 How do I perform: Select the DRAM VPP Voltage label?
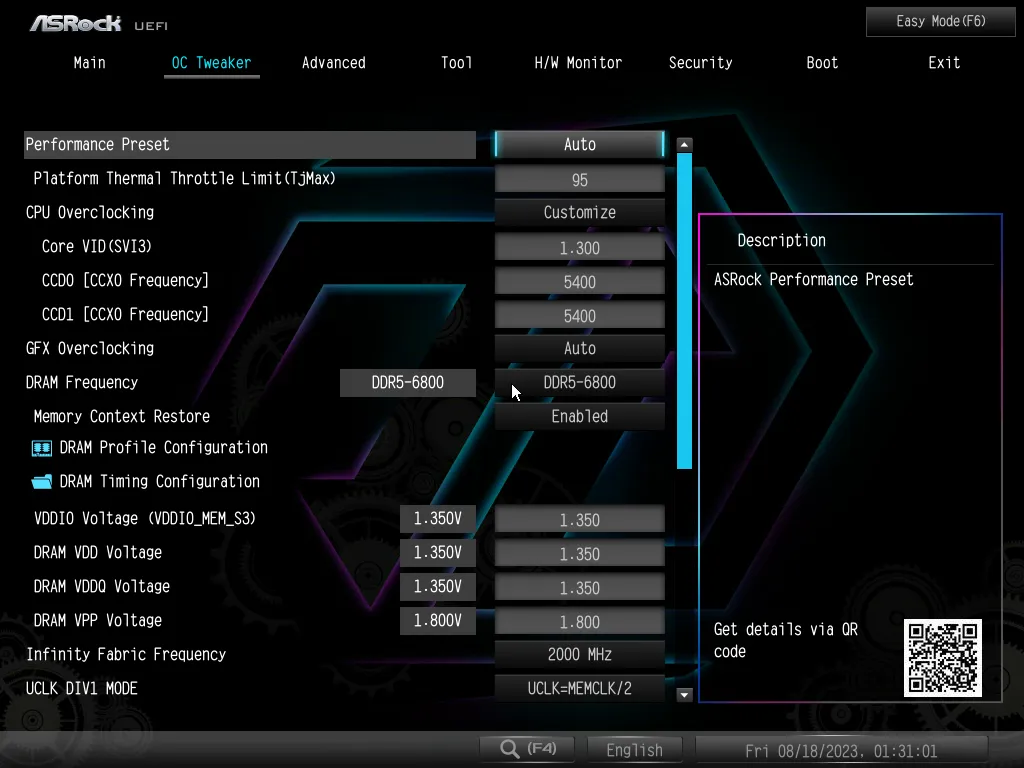(x=97, y=620)
